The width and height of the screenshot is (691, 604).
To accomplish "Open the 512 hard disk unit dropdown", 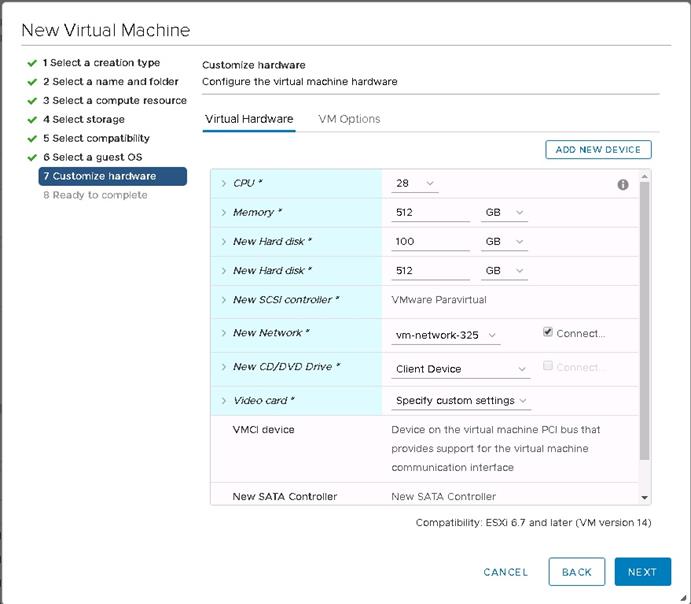I will (x=504, y=271).
